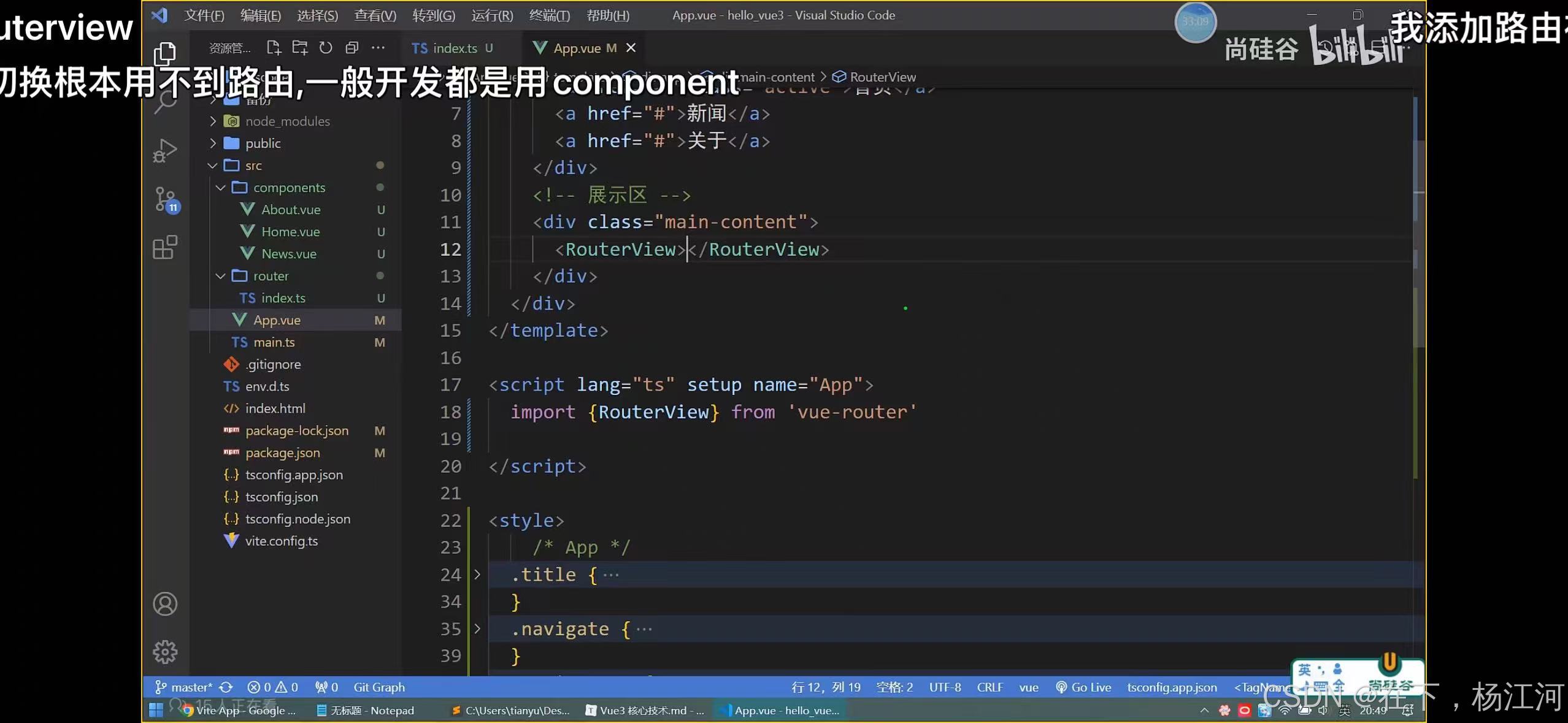Open Windows Start button
The image size is (1568, 723).
click(156, 710)
